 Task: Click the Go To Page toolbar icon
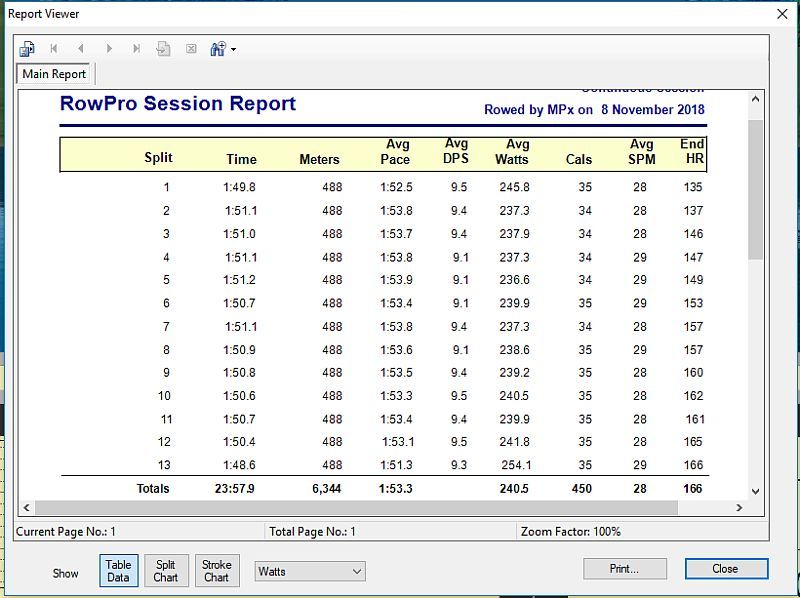(163, 49)
